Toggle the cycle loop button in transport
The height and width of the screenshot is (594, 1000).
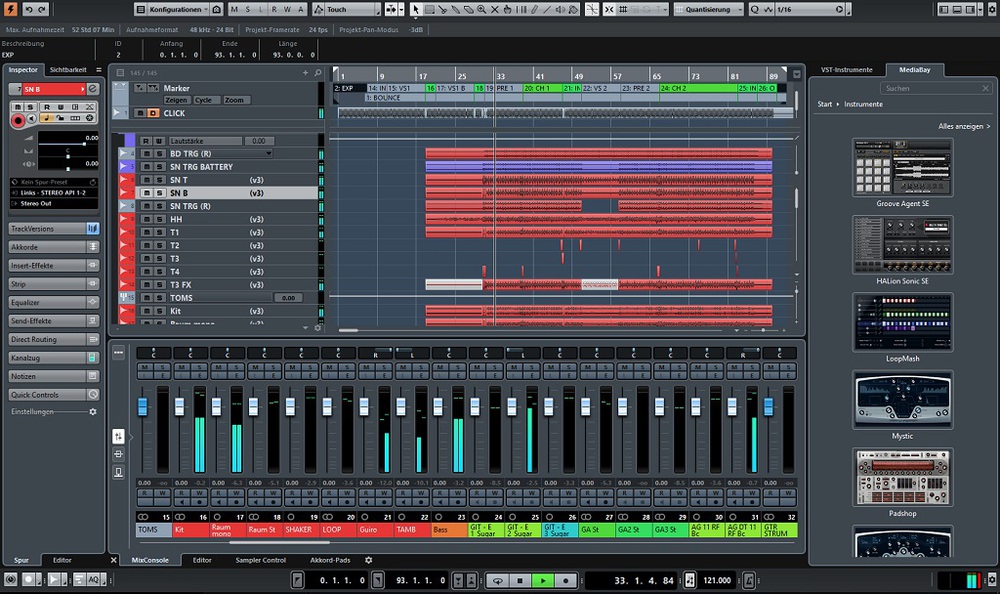click(498, 581)
